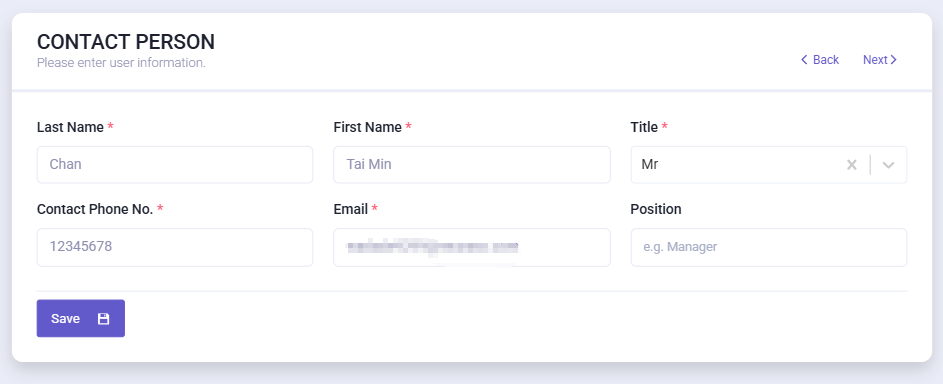Click the floppy disk icon on Save
This screenshot has height=384, width=943.
click(x=103, y=318)
